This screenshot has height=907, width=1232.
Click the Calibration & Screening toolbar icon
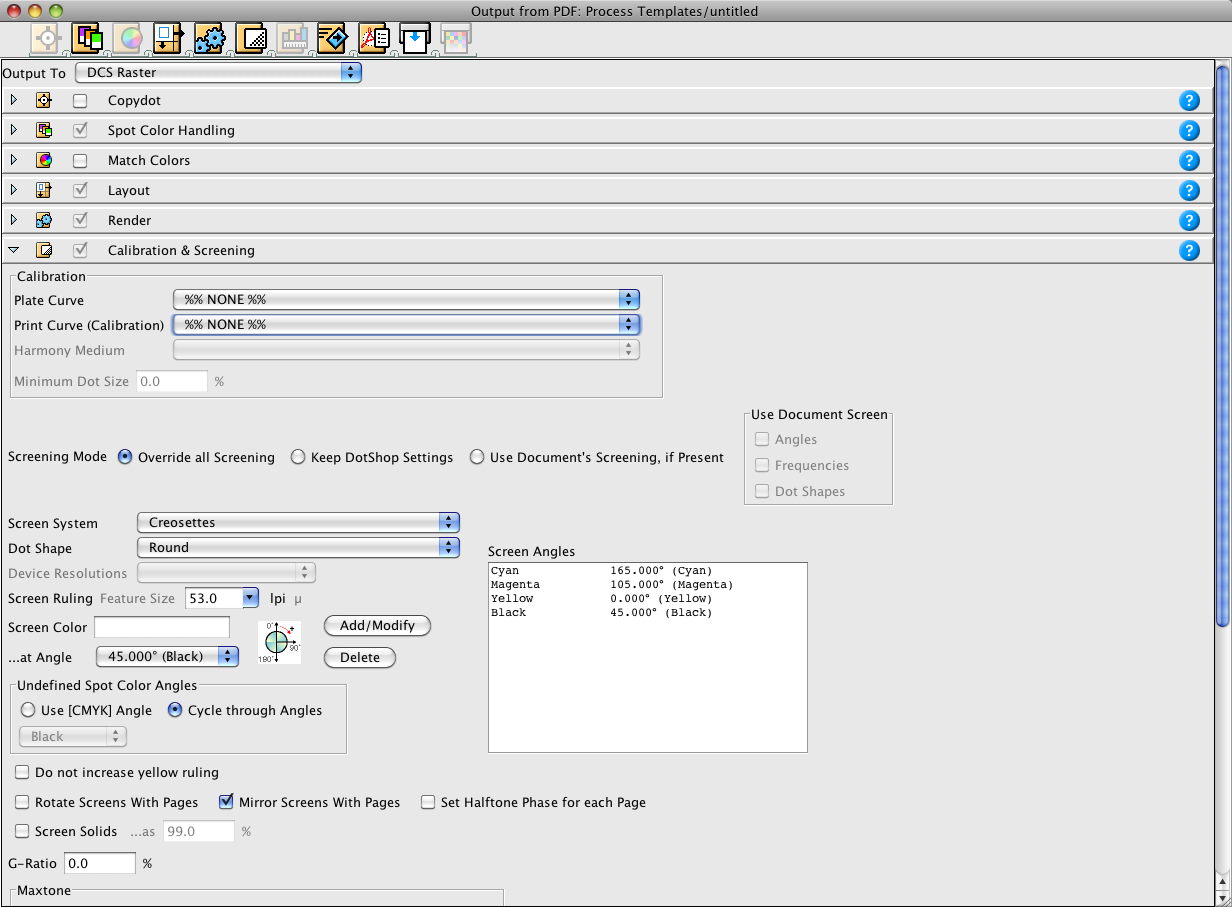click(251, 39)
